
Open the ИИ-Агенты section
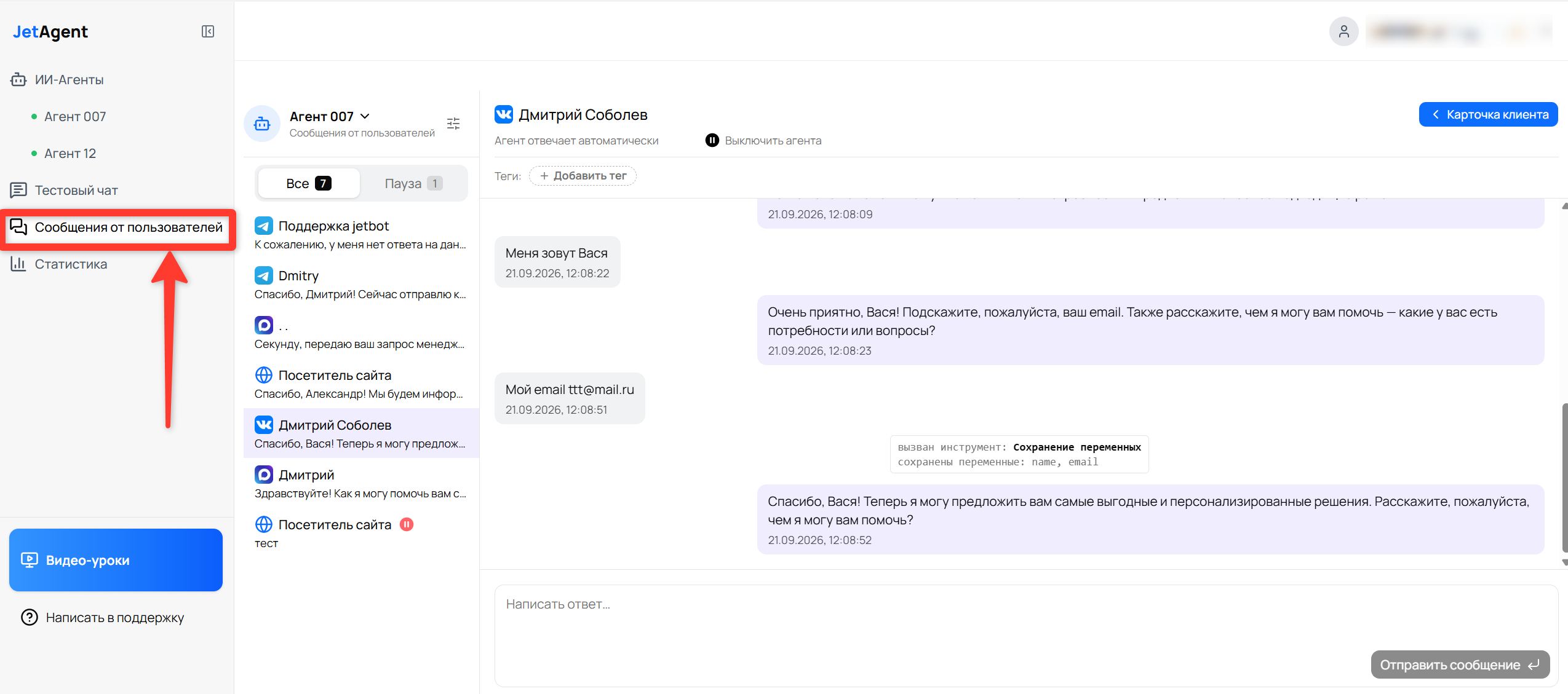coord(69,80)
